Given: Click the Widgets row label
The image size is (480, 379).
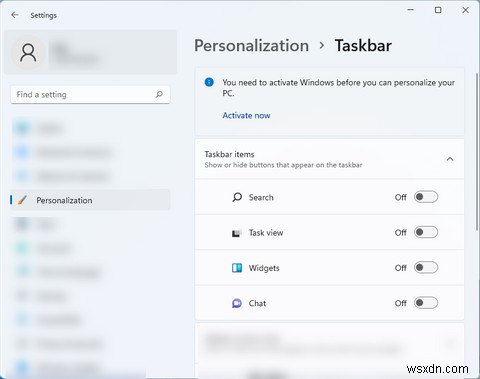Looking at the screenshot, I should 264,268.
